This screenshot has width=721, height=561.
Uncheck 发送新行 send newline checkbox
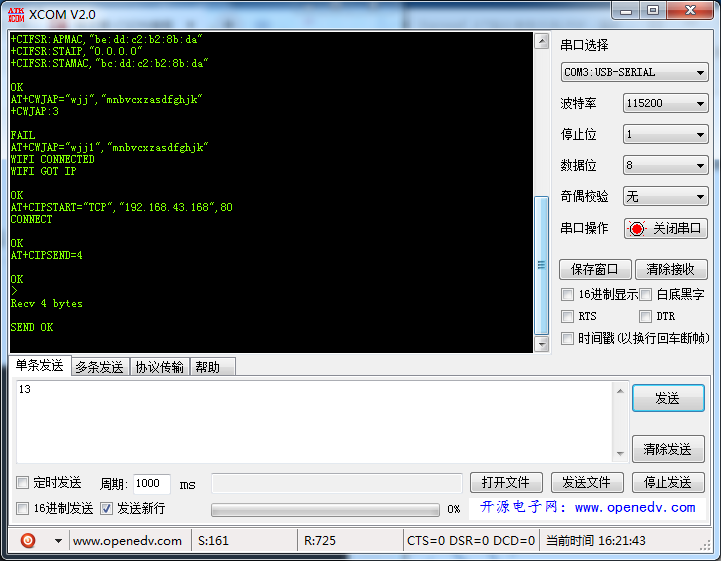click(x=107, y=508)
